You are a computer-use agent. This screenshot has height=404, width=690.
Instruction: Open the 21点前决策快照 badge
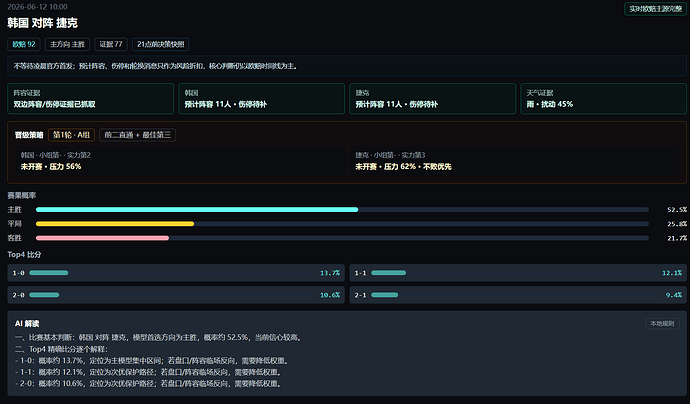pyautogui.click(x=161, y=44)
